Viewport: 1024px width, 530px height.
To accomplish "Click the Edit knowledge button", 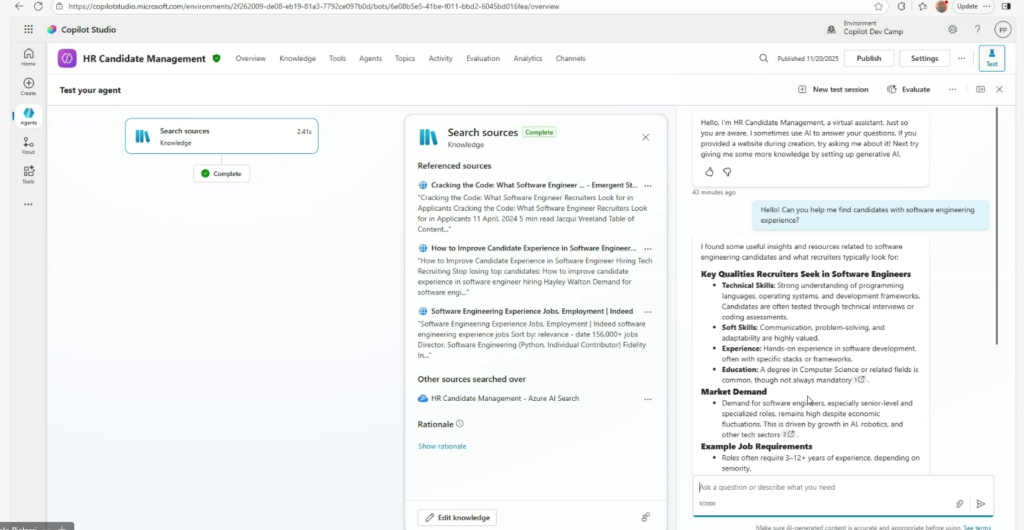I will tap(456, 517).
